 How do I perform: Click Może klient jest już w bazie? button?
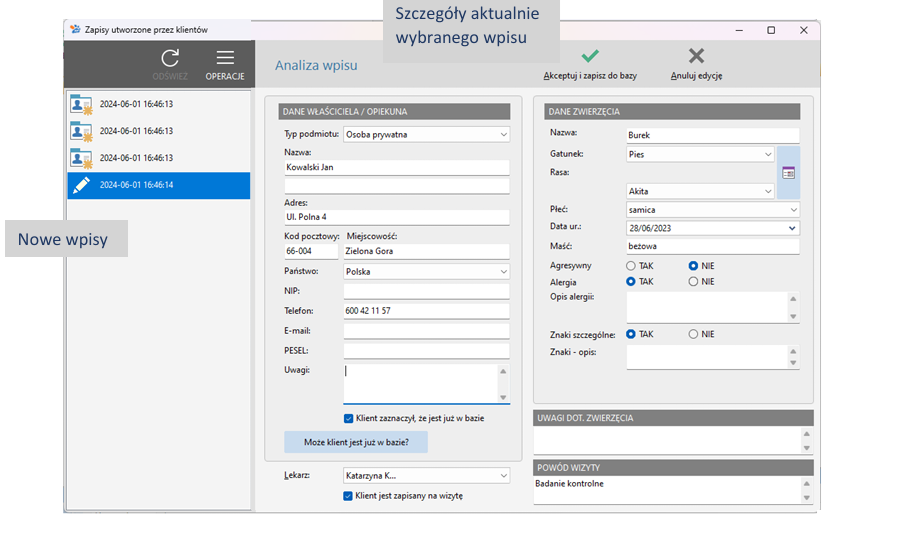(x=356, y=442)
